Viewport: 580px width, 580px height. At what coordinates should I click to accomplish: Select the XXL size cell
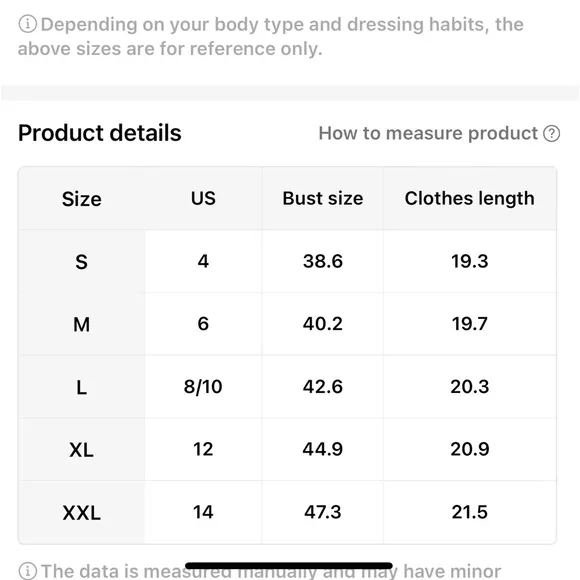[82, 513]
